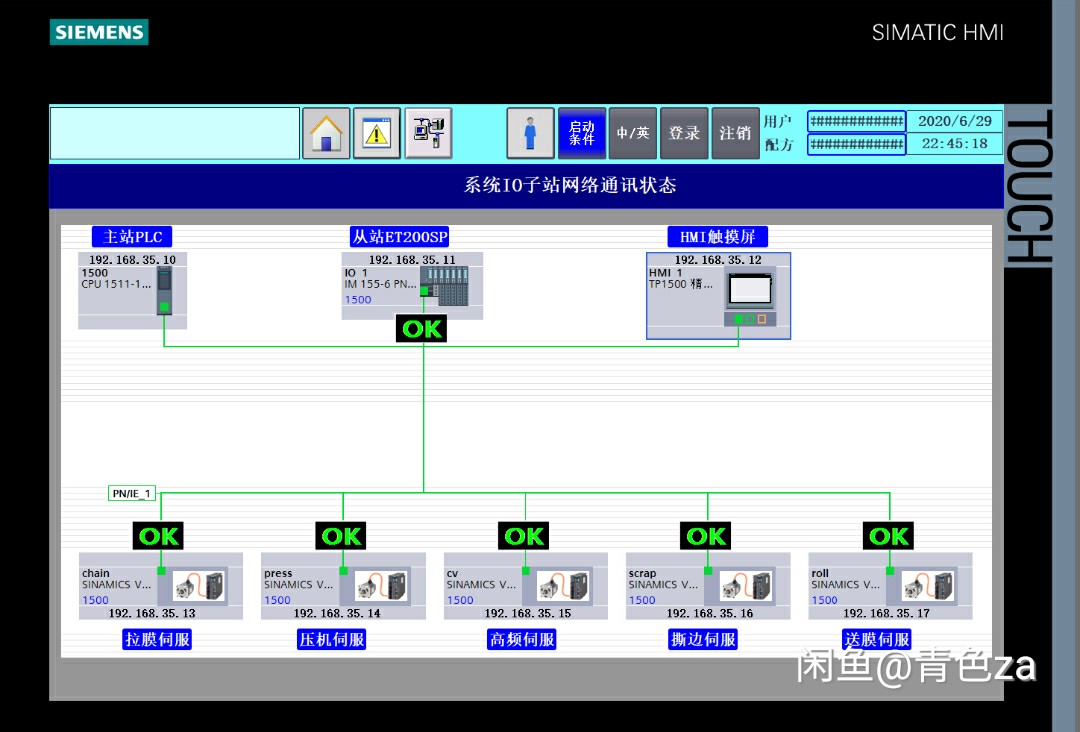Click IP address 192.168.35.15
The image size is (1080, 732).
528,613
